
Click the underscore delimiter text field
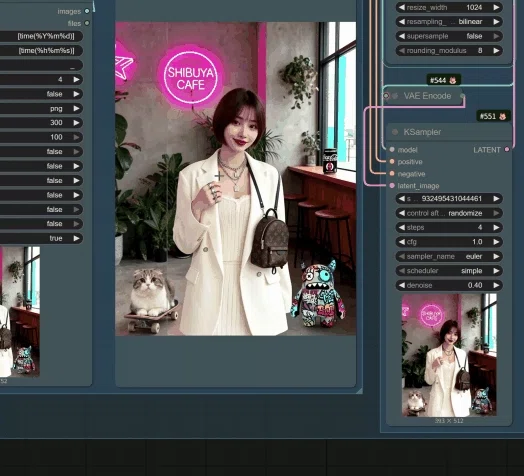(41, 65)
